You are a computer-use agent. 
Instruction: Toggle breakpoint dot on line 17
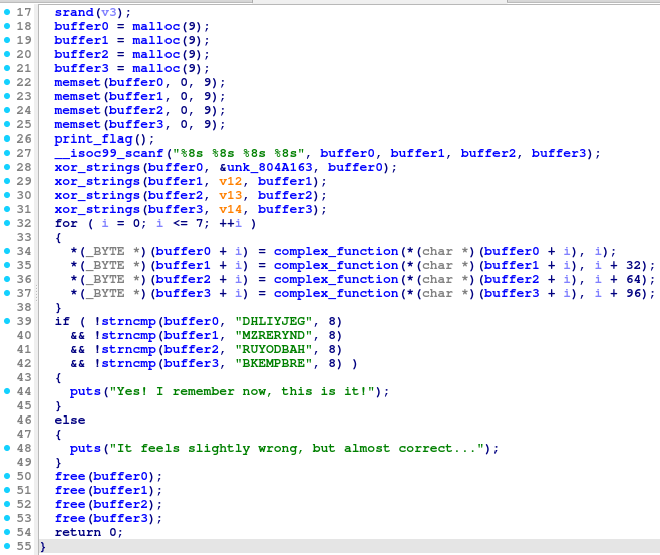(x=7, y=12)
